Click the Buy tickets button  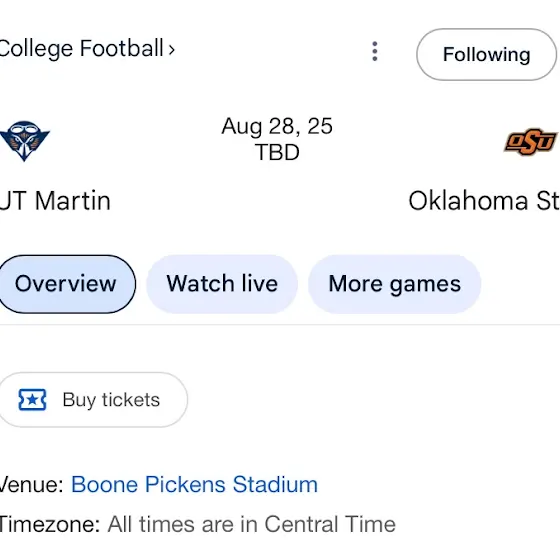coord(92,400)
